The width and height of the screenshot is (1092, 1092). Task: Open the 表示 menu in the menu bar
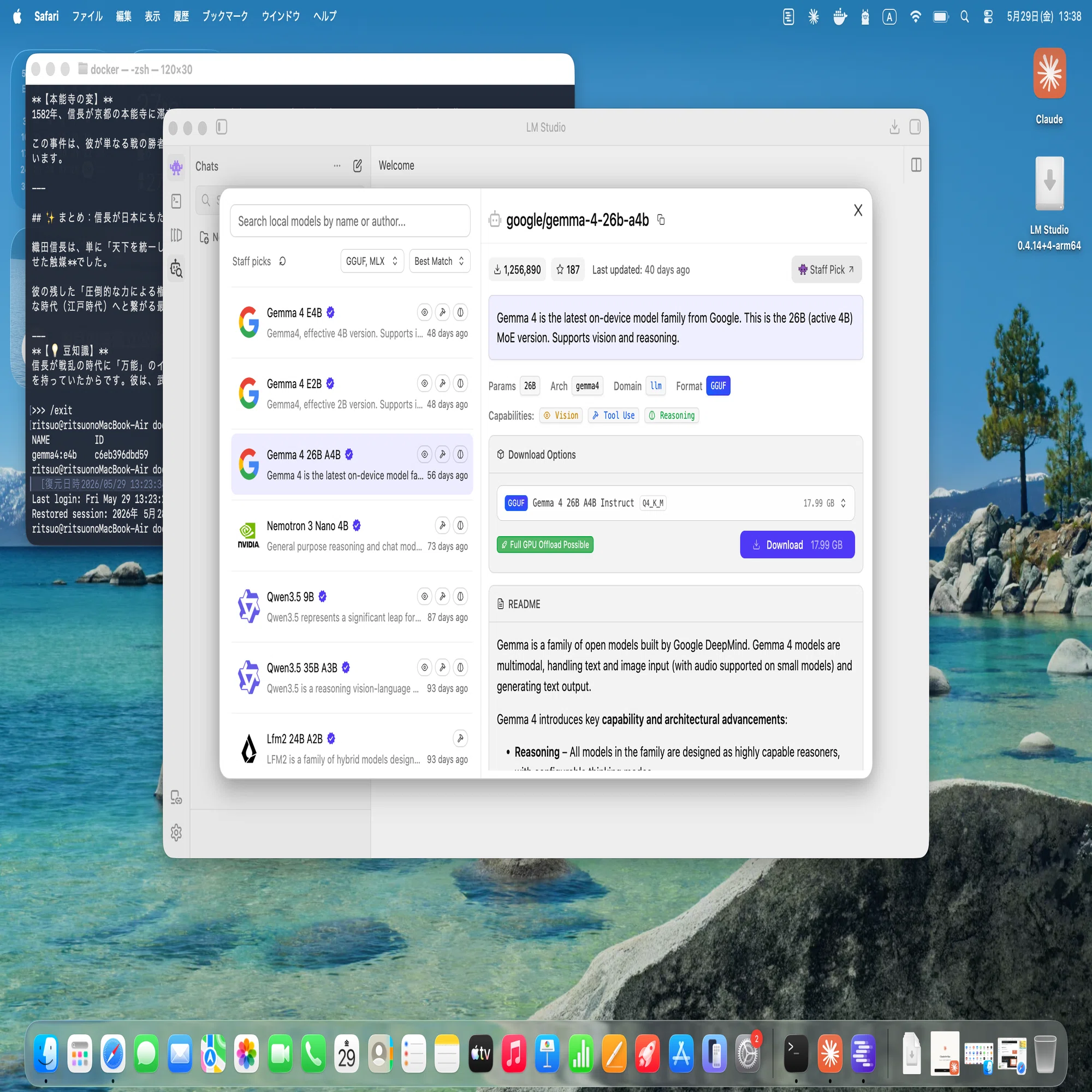point(153,16)
